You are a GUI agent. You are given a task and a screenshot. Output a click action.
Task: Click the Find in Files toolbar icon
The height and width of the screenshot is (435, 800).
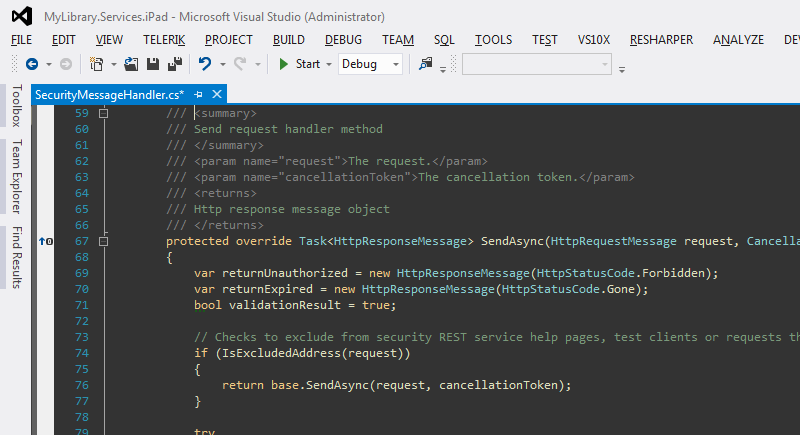[x=426, y=64]
